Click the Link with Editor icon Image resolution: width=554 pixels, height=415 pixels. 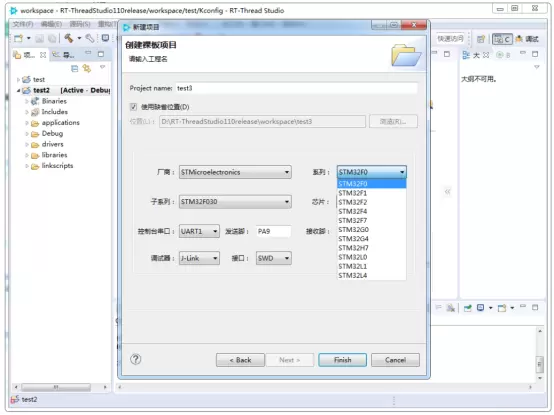click(x=87, y=68)
